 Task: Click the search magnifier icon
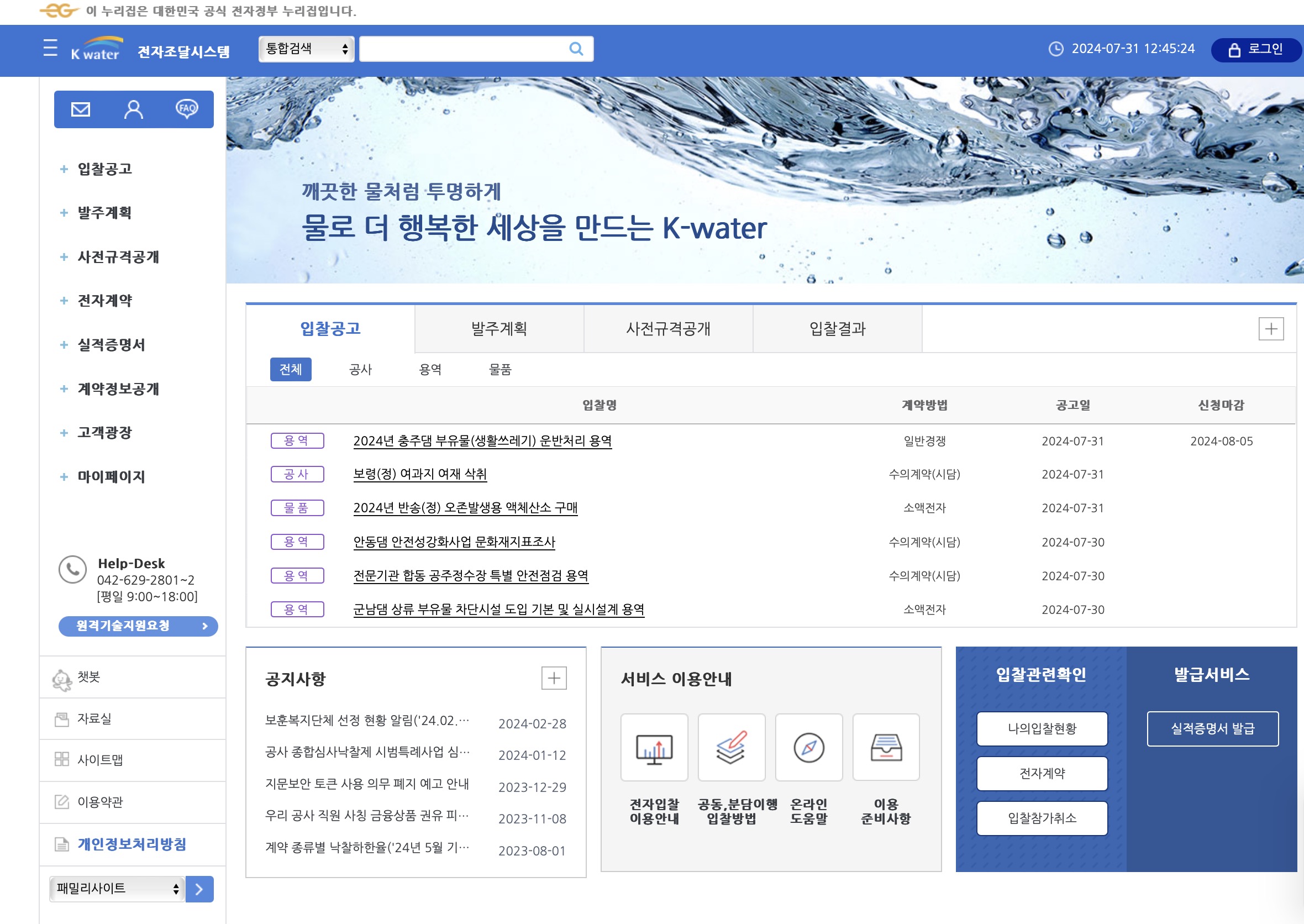pos(576,49)
